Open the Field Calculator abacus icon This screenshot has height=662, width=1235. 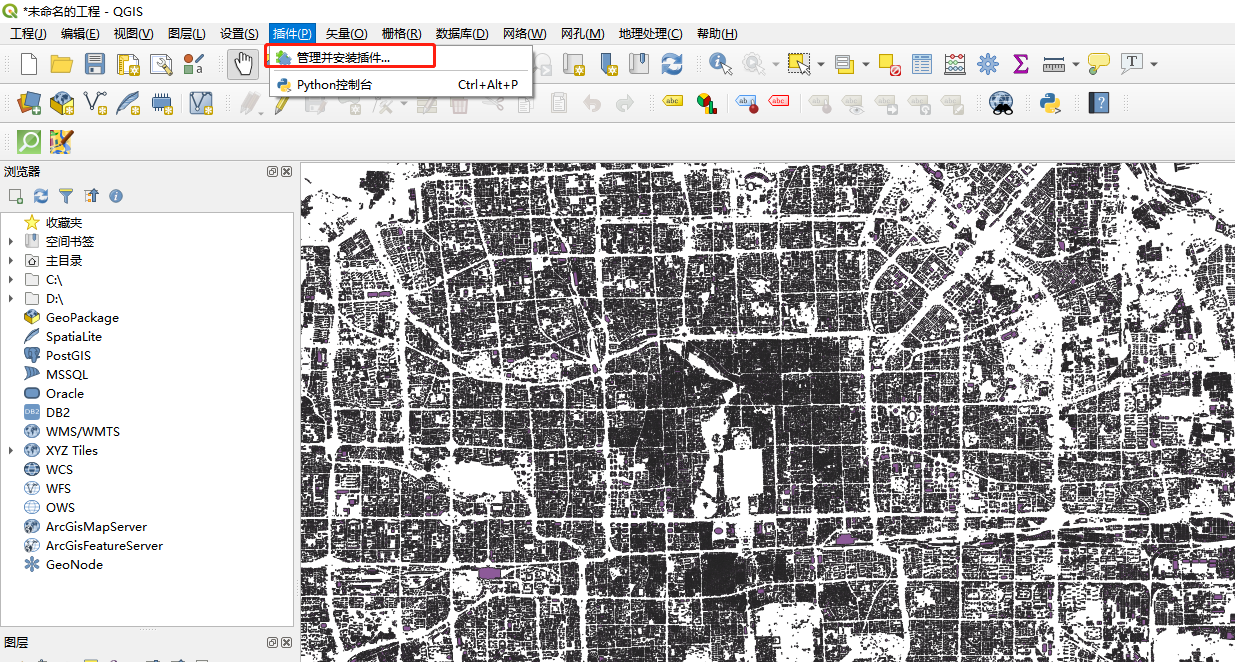click(955, 64)
